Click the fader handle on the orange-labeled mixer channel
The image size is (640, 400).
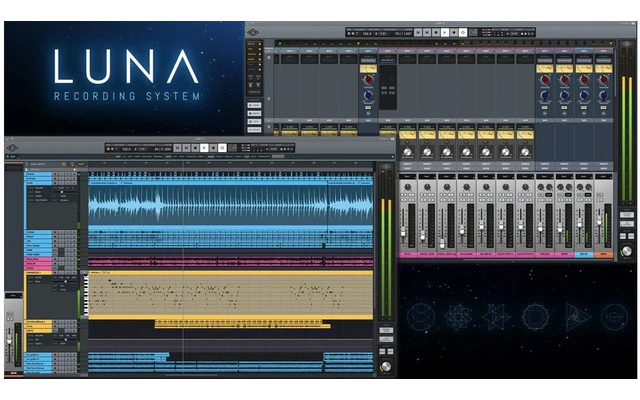599,221
